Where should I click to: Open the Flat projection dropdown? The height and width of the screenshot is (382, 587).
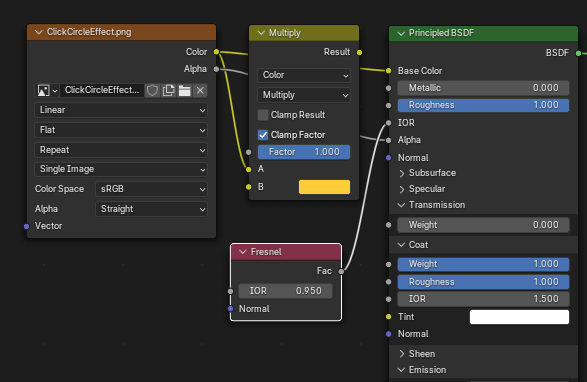coord(121,130)
